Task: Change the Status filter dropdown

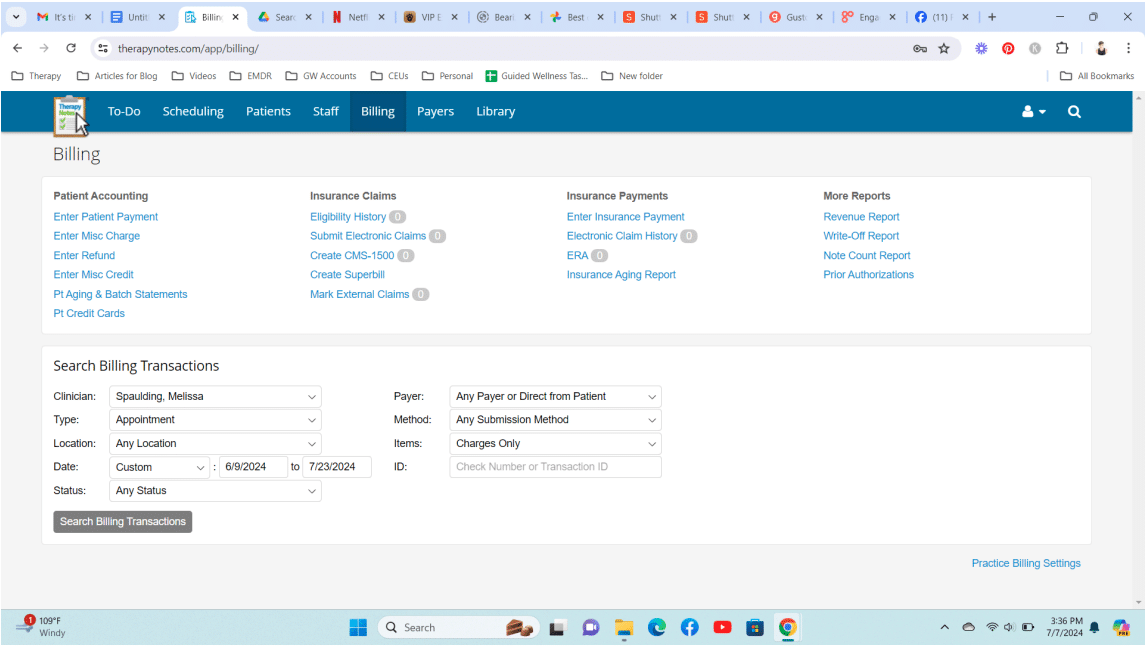Action: (x=214, y=490)
